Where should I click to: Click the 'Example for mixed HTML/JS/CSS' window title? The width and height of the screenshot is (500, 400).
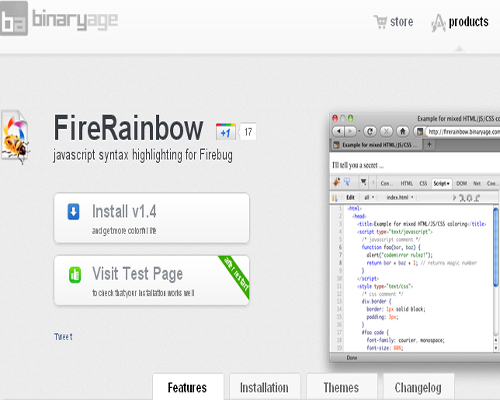459,119
